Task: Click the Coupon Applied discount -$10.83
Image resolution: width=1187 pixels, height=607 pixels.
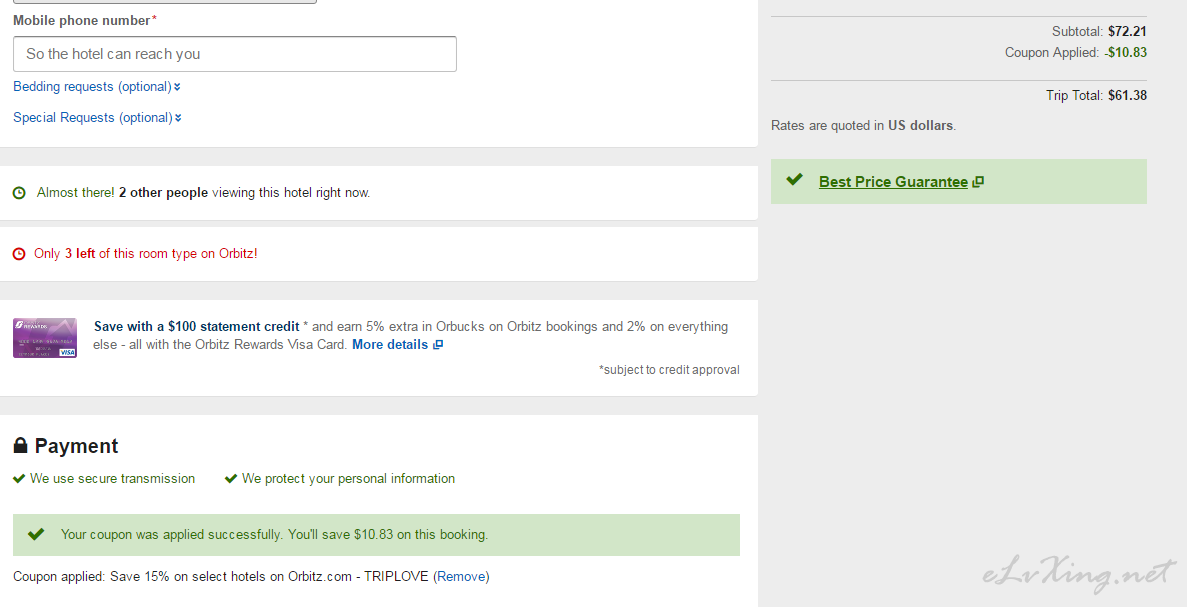Action: 1125,52
